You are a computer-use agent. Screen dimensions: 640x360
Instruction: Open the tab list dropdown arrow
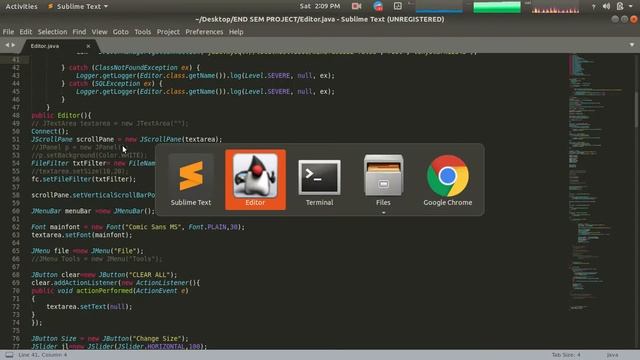tap(632, 45)
